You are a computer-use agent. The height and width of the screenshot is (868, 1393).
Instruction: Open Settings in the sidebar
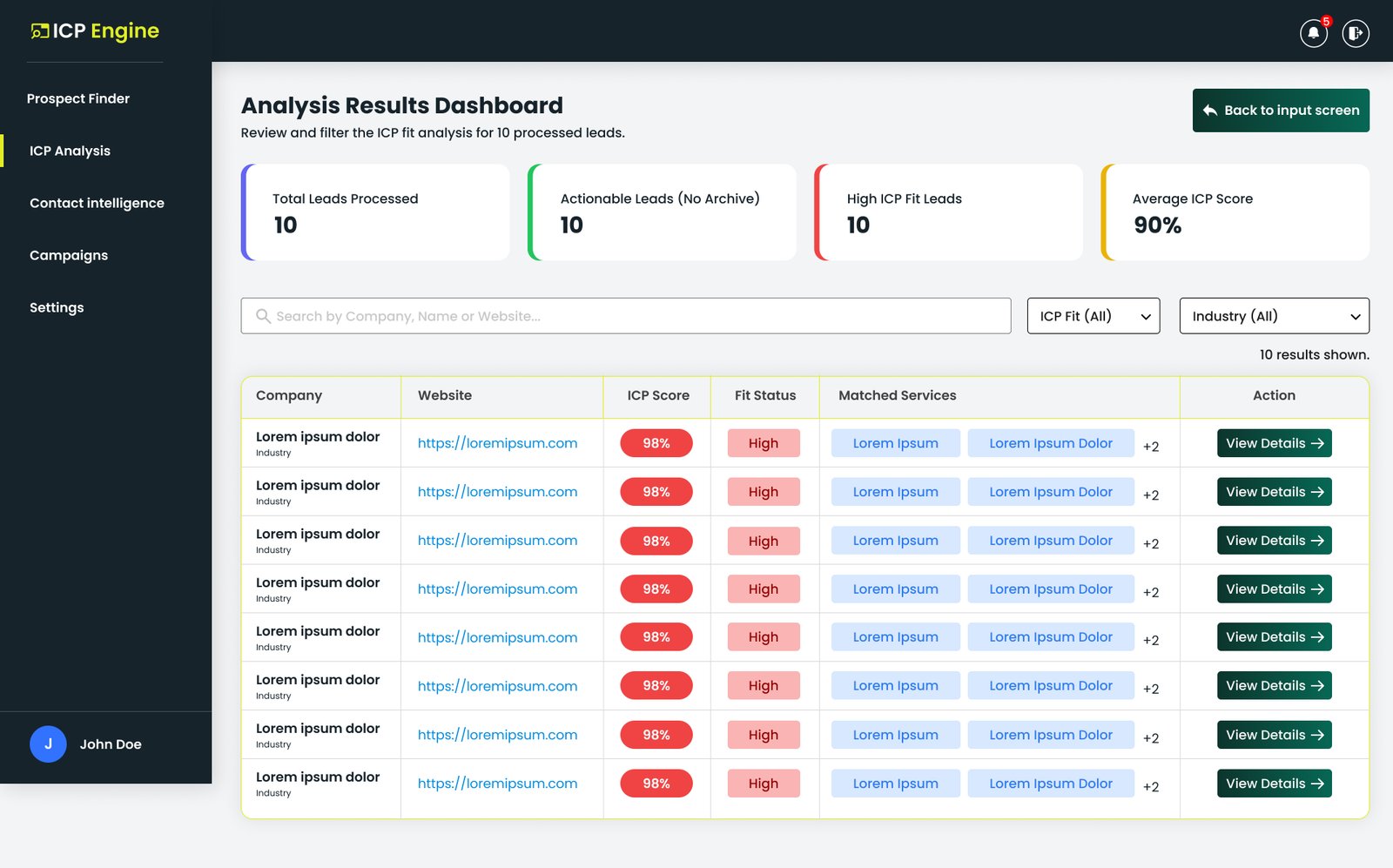click(57, 307)
